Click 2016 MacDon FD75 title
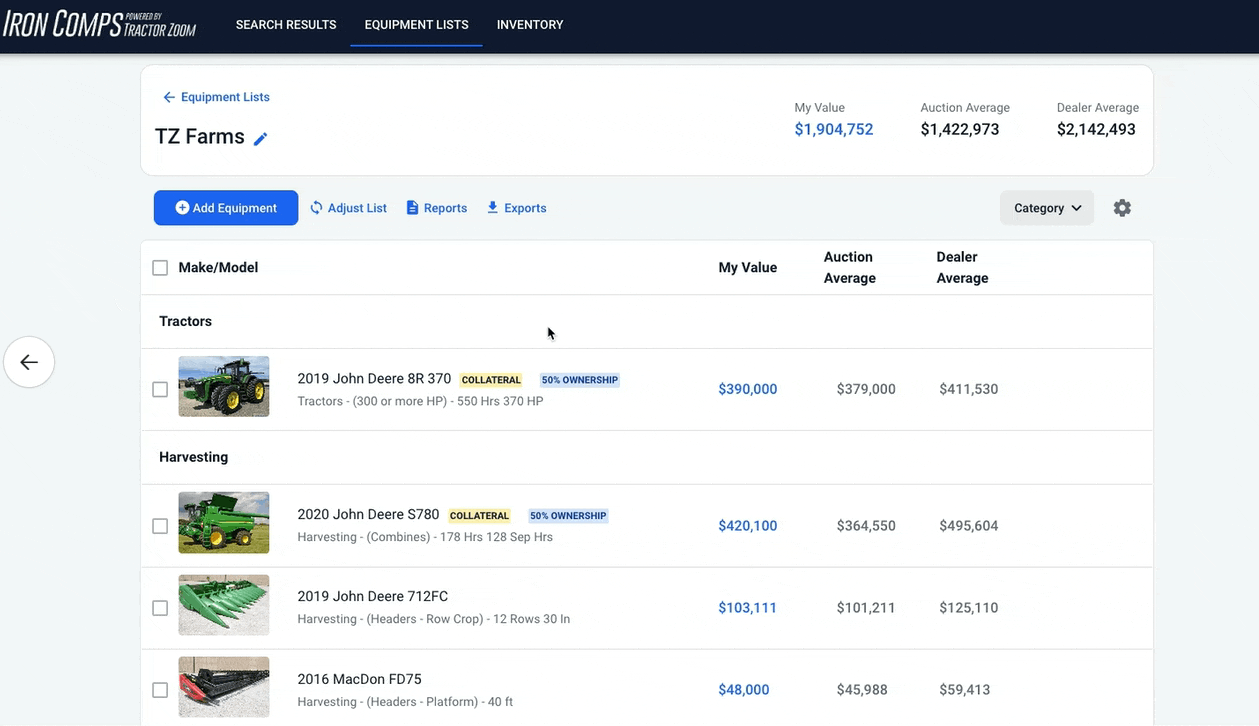Viewport: 1259px width, 726px height. tap(359, 679)
